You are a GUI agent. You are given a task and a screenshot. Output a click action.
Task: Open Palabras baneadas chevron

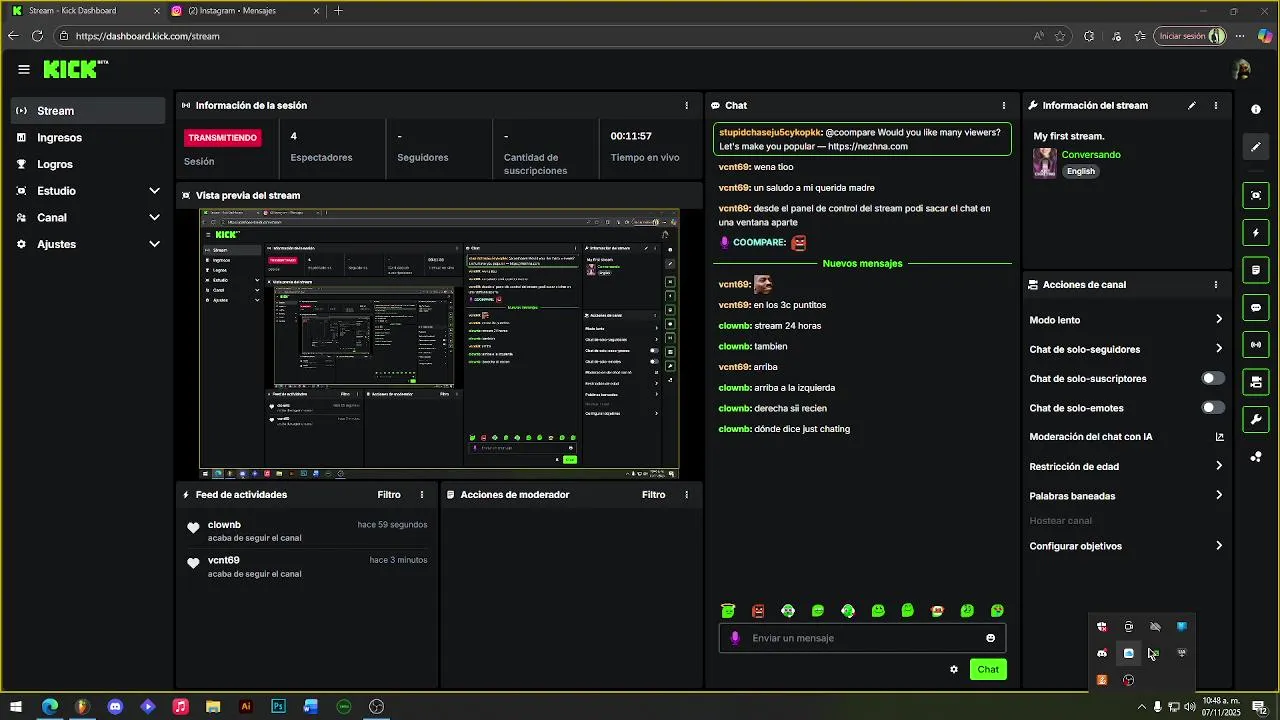[x=1219, y=495]
